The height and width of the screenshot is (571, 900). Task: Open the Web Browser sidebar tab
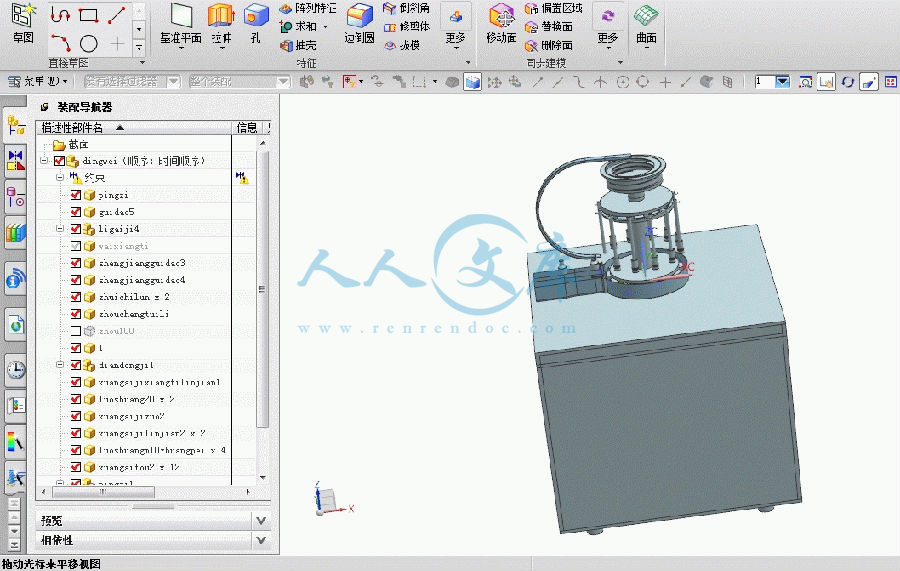click(15, 325)
